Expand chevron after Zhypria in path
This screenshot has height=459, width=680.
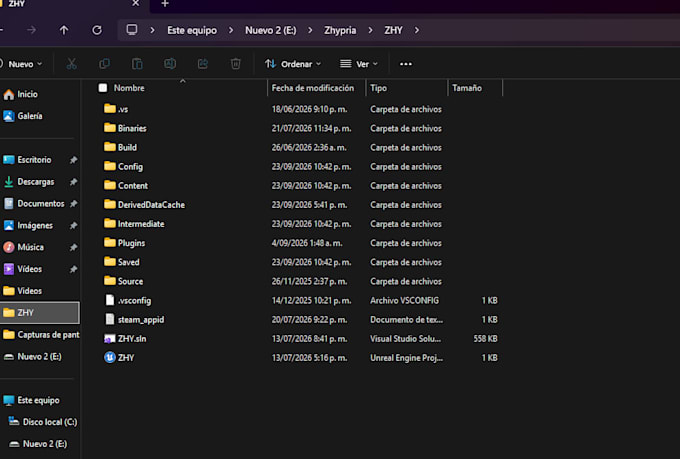(x=370, y=30)
